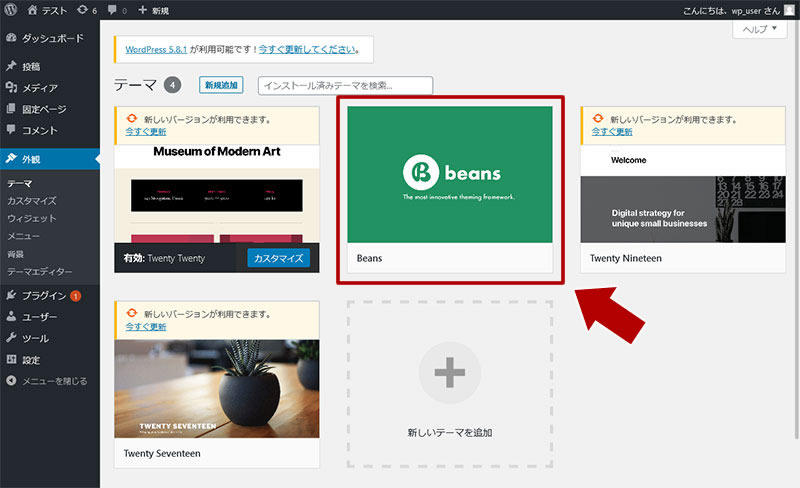Click the 新しいテーマを追加 label
This screenshot has width=800, height=488.
coord(449,432)
